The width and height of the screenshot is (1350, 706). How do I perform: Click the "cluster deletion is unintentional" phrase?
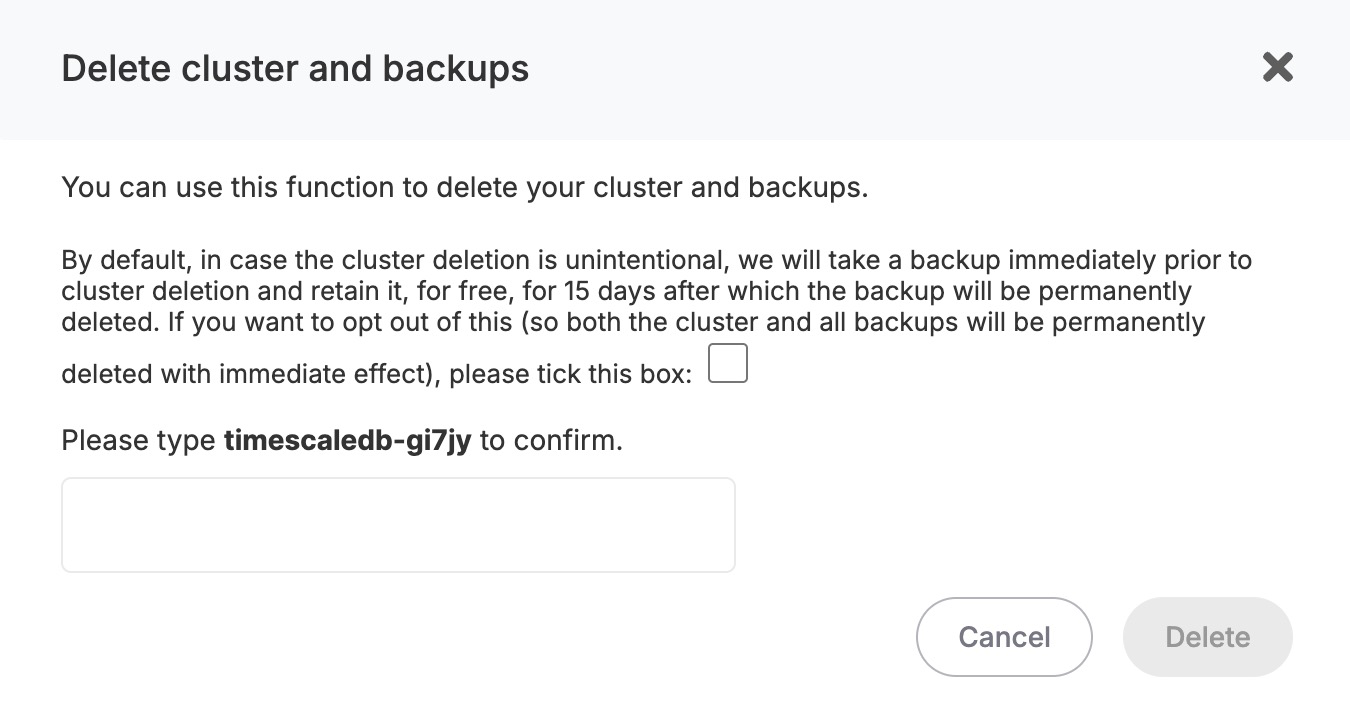click(522, 261)
